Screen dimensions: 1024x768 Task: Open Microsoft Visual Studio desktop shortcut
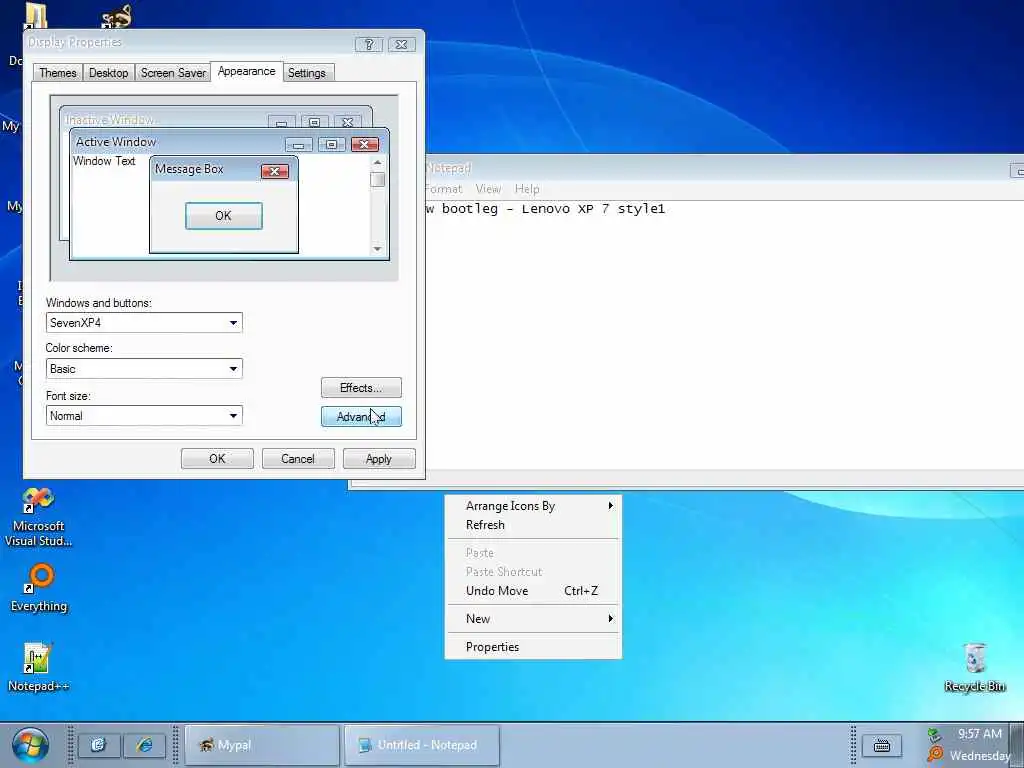[38, 517]
